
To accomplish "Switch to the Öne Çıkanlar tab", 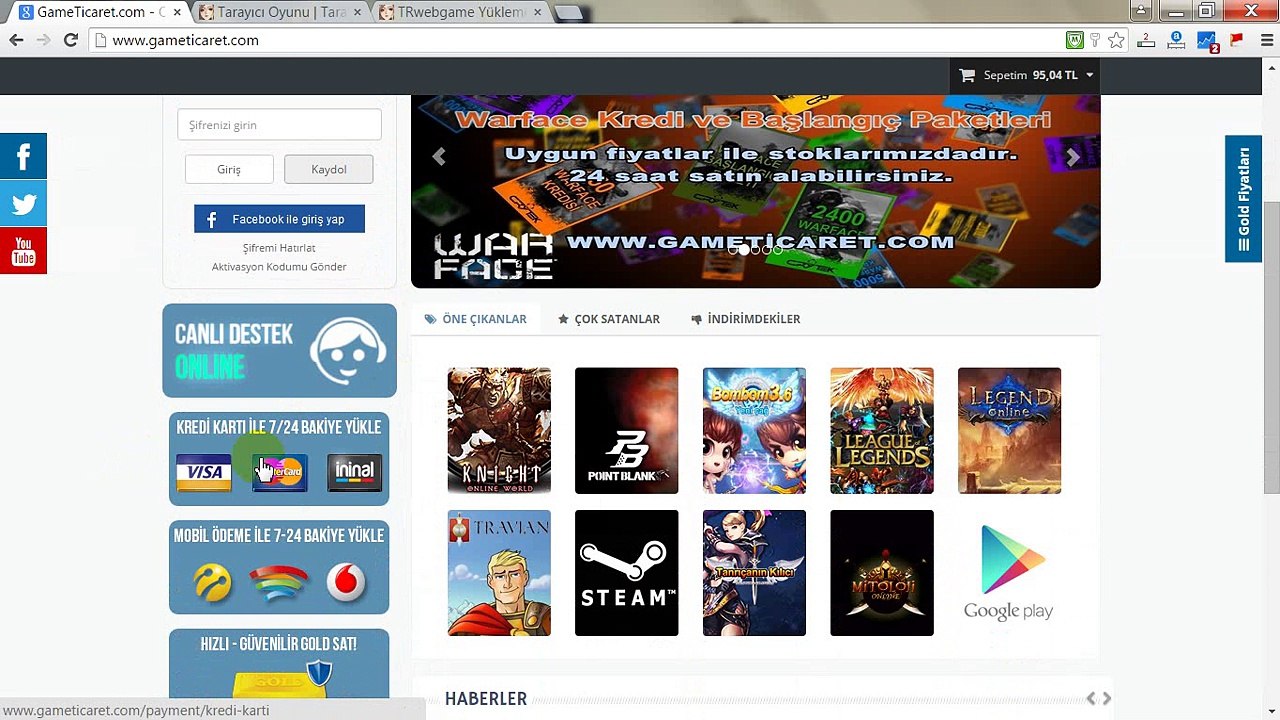I will pos(476,319).
